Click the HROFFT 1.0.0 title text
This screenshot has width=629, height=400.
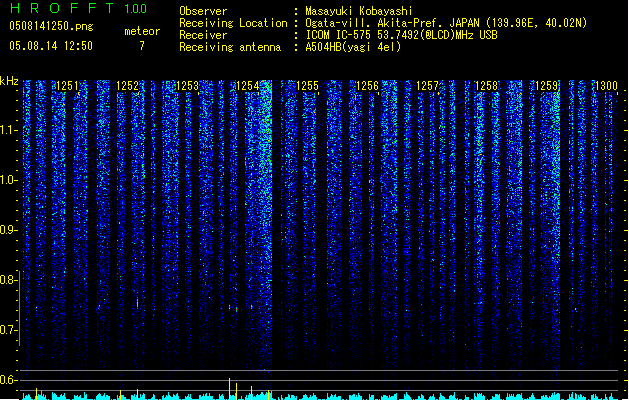click(x=78, y=8)
